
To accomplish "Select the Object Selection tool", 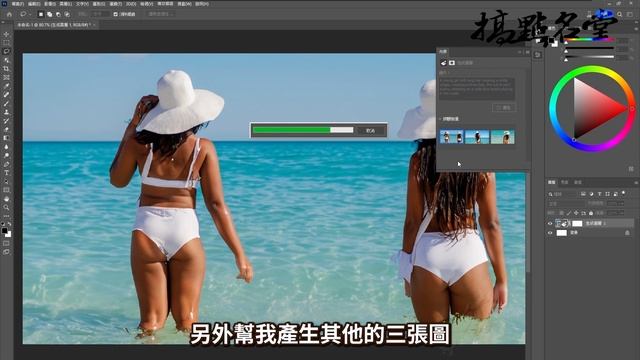I will click(x=6, y=60).
